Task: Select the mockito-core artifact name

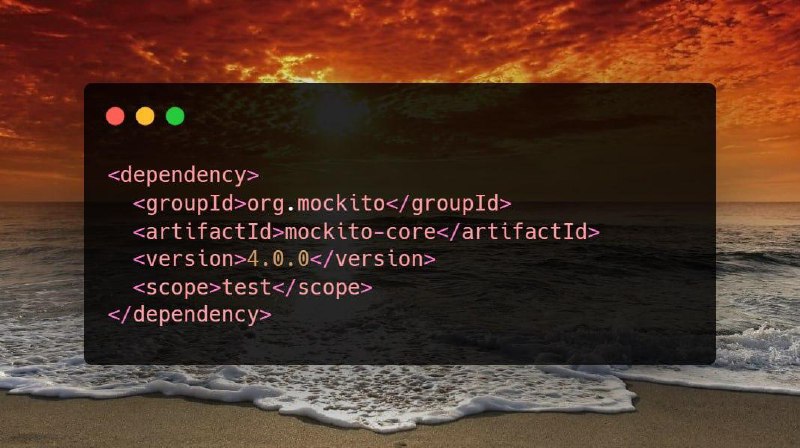Action: (x=361, y=232)
